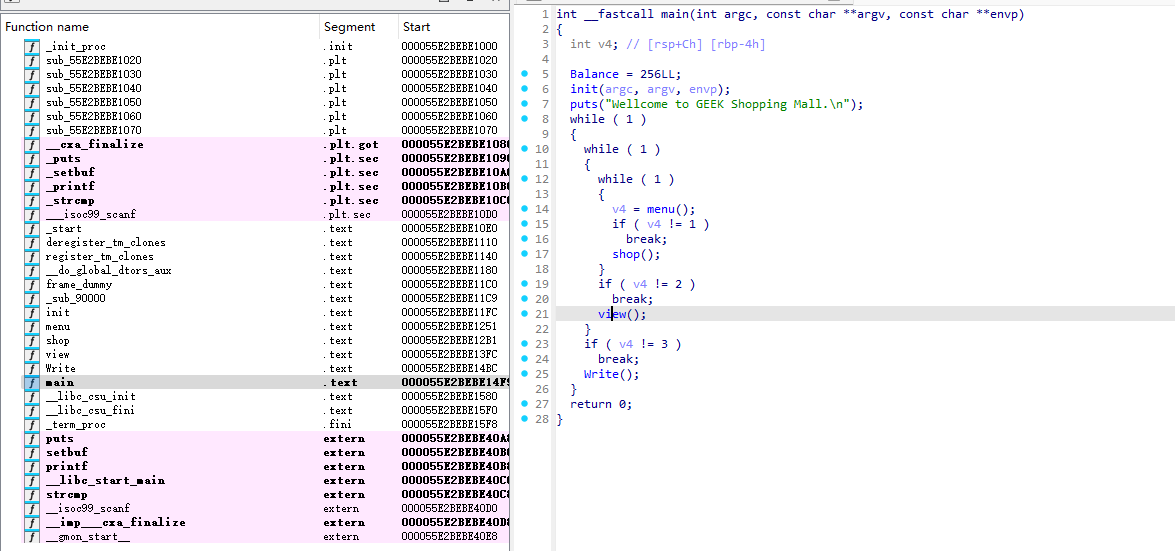
Task: Click view() call in pseudocode line 21
Action: pos(618,314)
